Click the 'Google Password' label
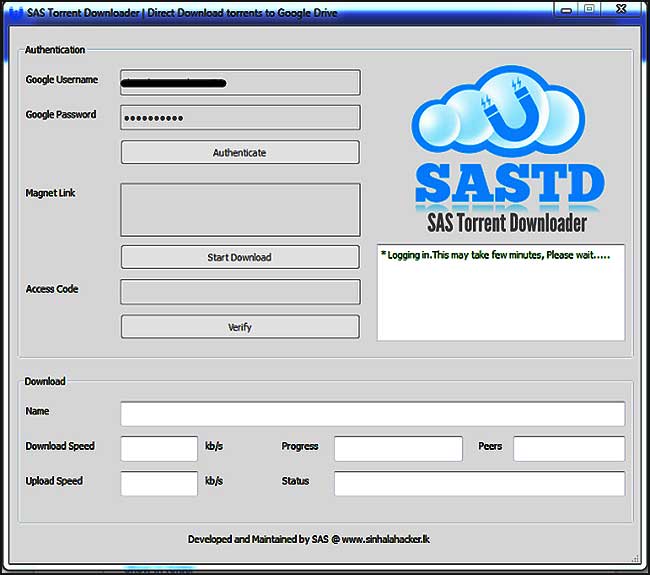This screenshot has width=650, height=575. point(61,114)
